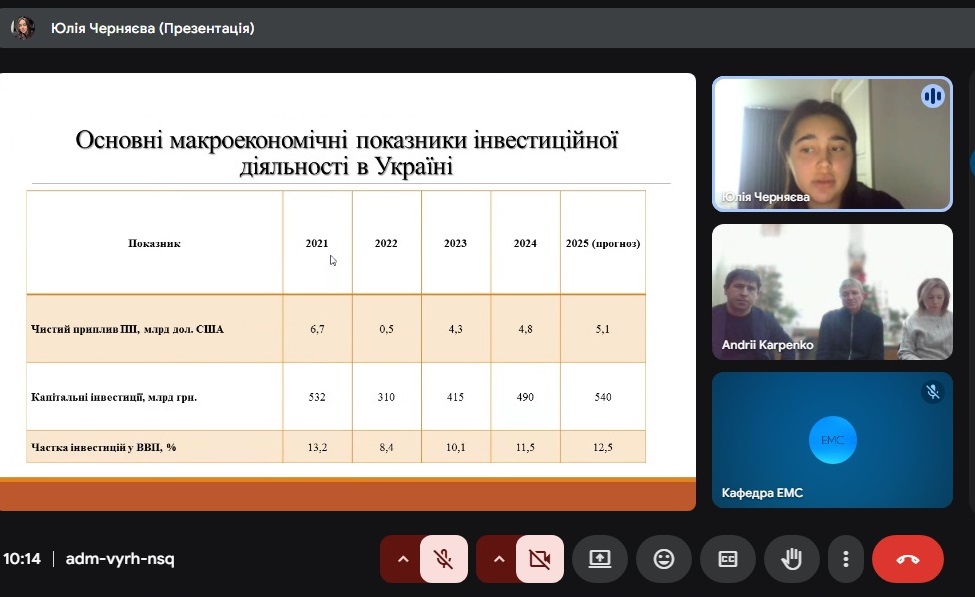Unmute the microphone in the call toolbar
This screenshot has width=975, height=597.
pyautogui.click(x=444, y=559)
